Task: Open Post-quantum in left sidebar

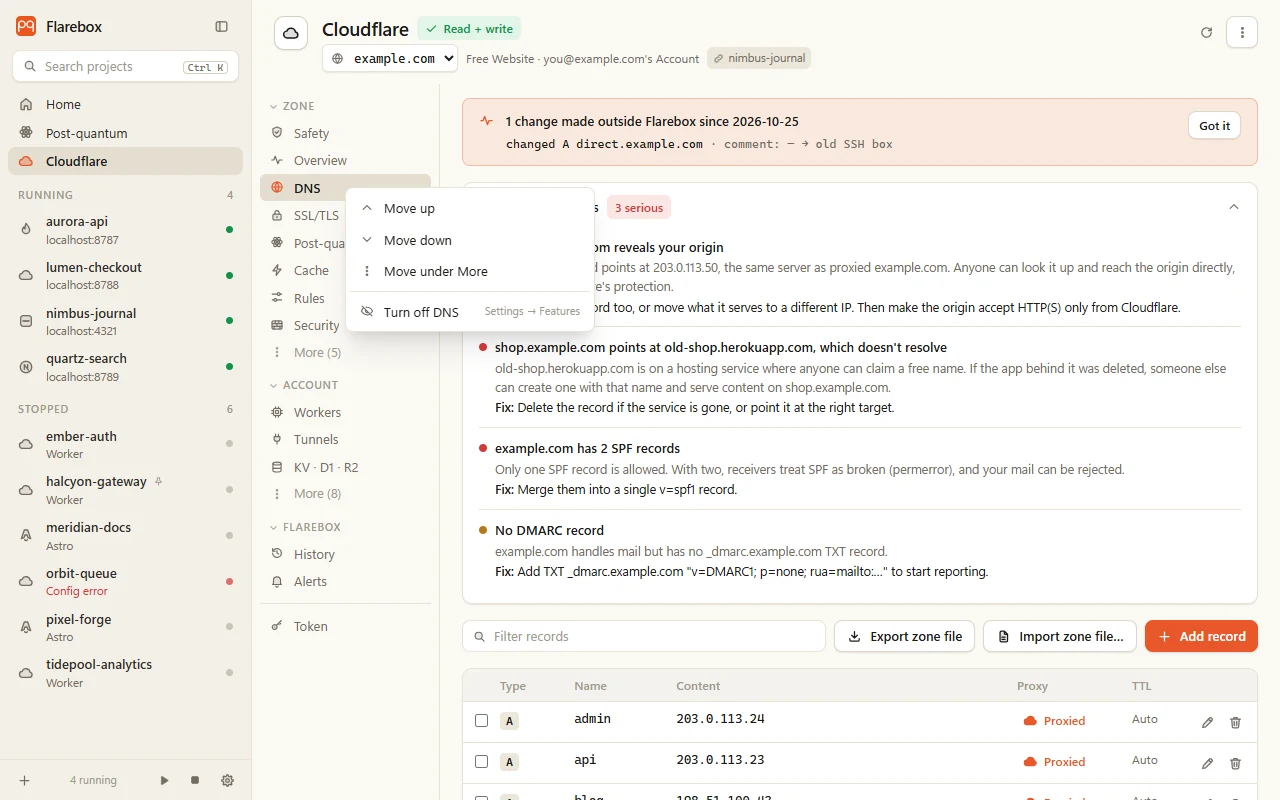Action: pyautogui.click(x=125, y=133)
